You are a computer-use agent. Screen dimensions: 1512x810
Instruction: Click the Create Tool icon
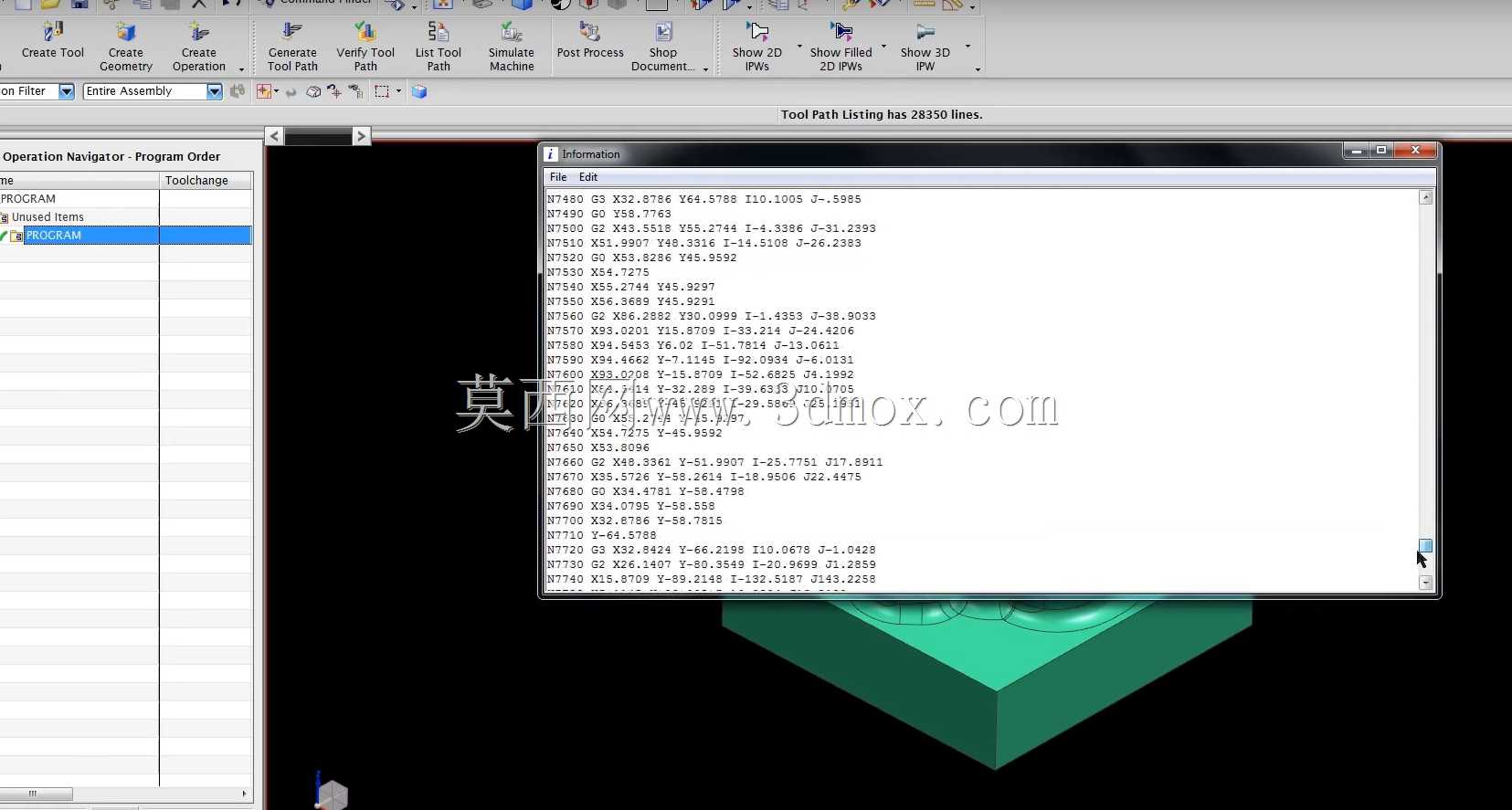point(53,41)
